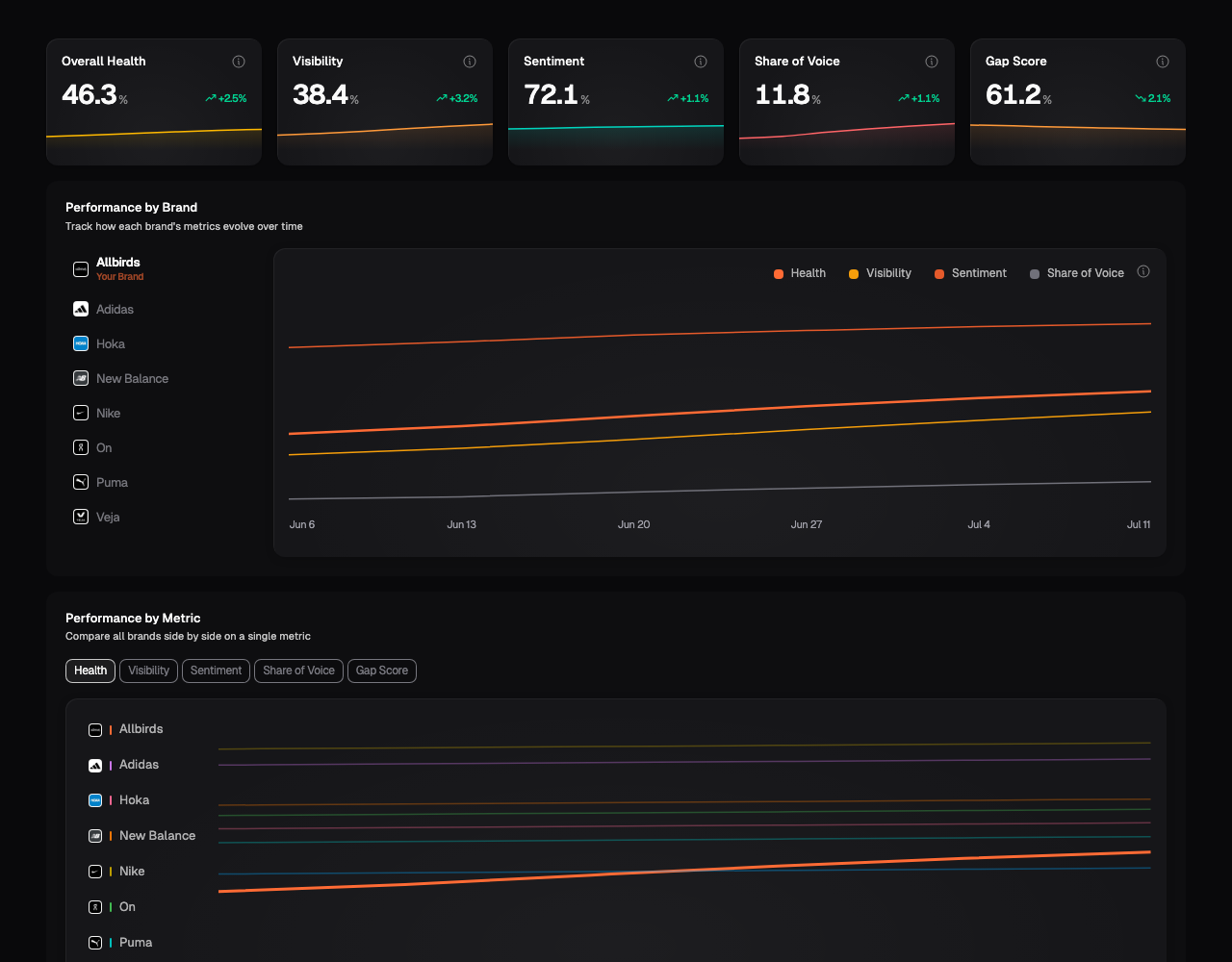Toggle Visibility series in chart legend
Screen dimensions: 1232x962
pos(880,273)
